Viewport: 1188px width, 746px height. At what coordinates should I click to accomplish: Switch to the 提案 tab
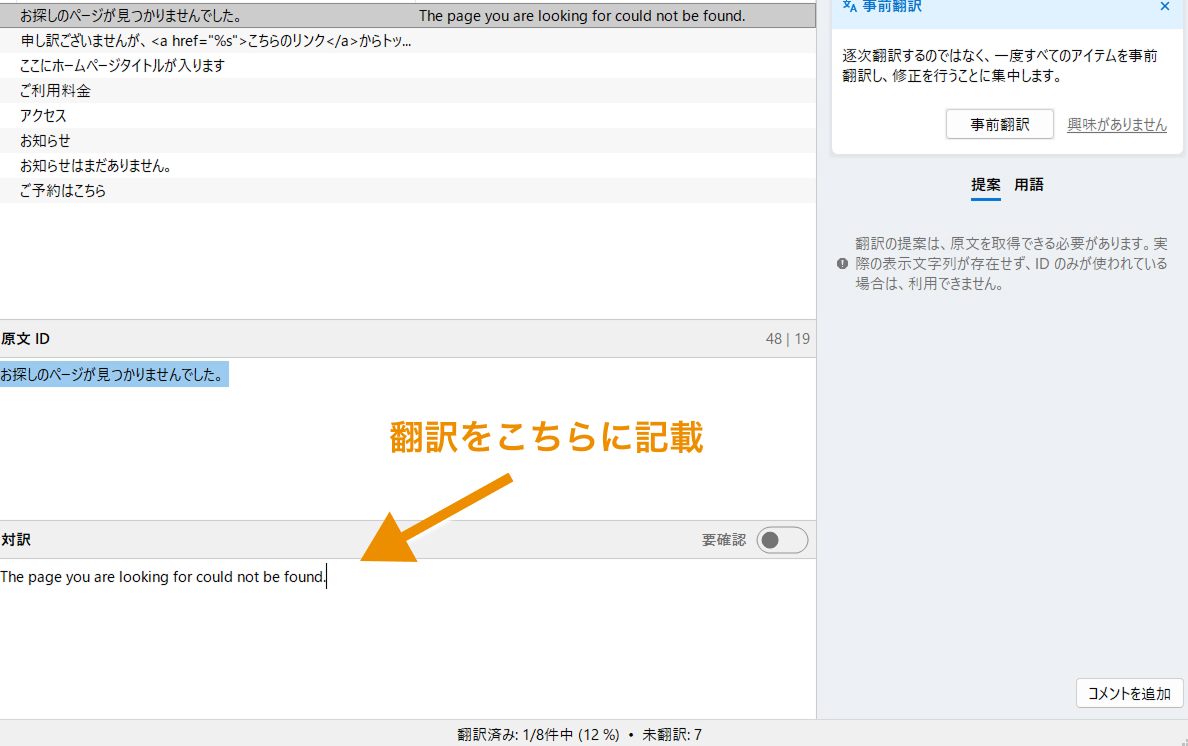pyautogui.click(x=985, y=185)
